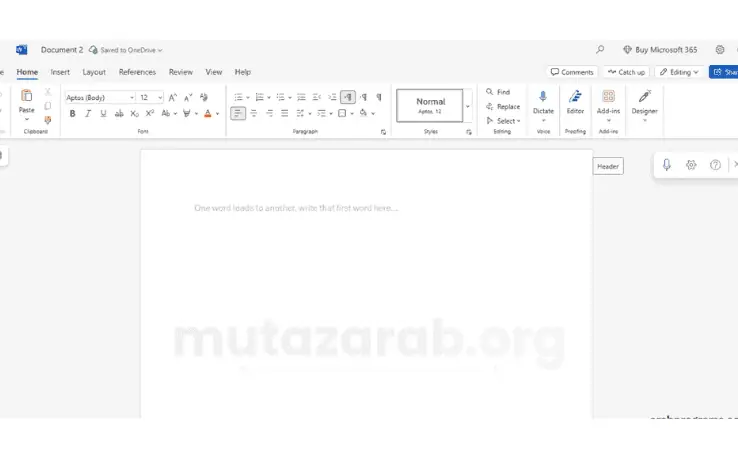738x458 pixels.
Task: Toggle Center paragraph alignment
Action: point(254,113)
